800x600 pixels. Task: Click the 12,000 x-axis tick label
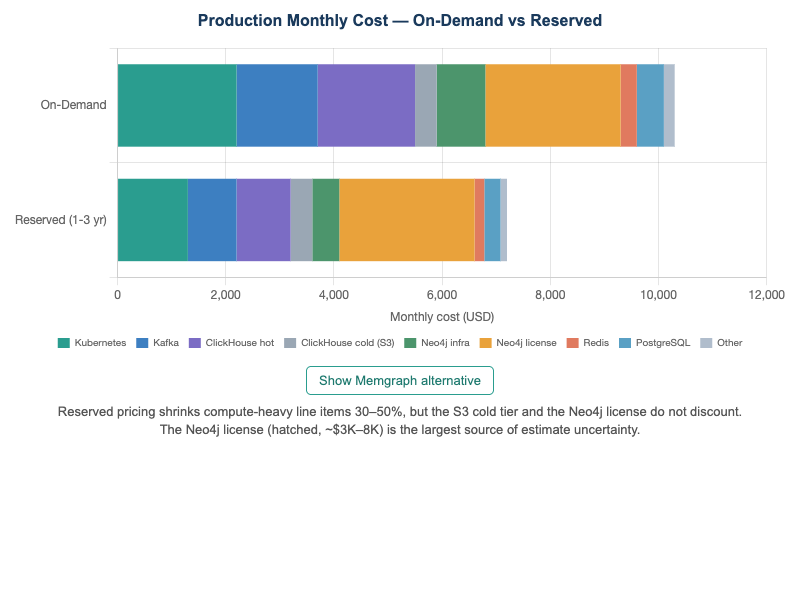(766, 295)
